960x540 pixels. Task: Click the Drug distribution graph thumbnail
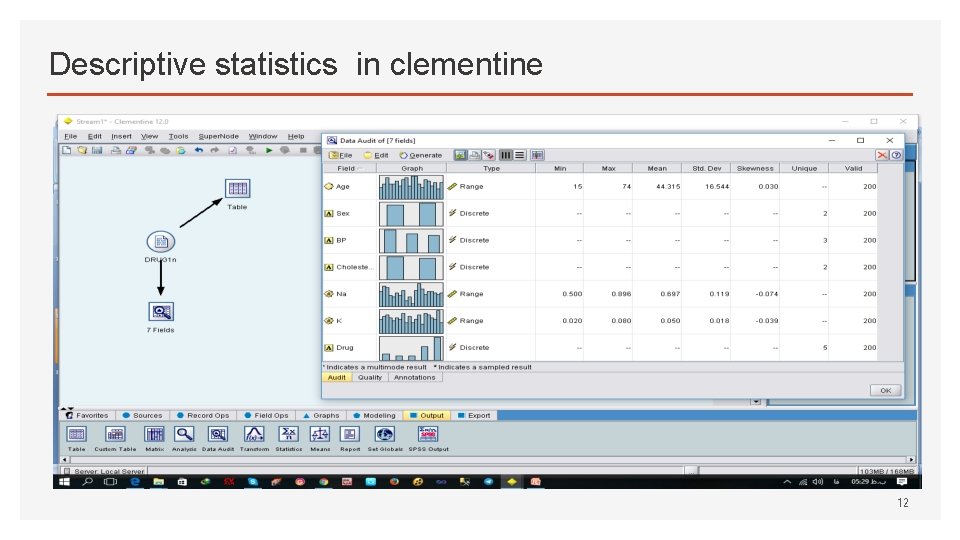click(x=411, y=347)
